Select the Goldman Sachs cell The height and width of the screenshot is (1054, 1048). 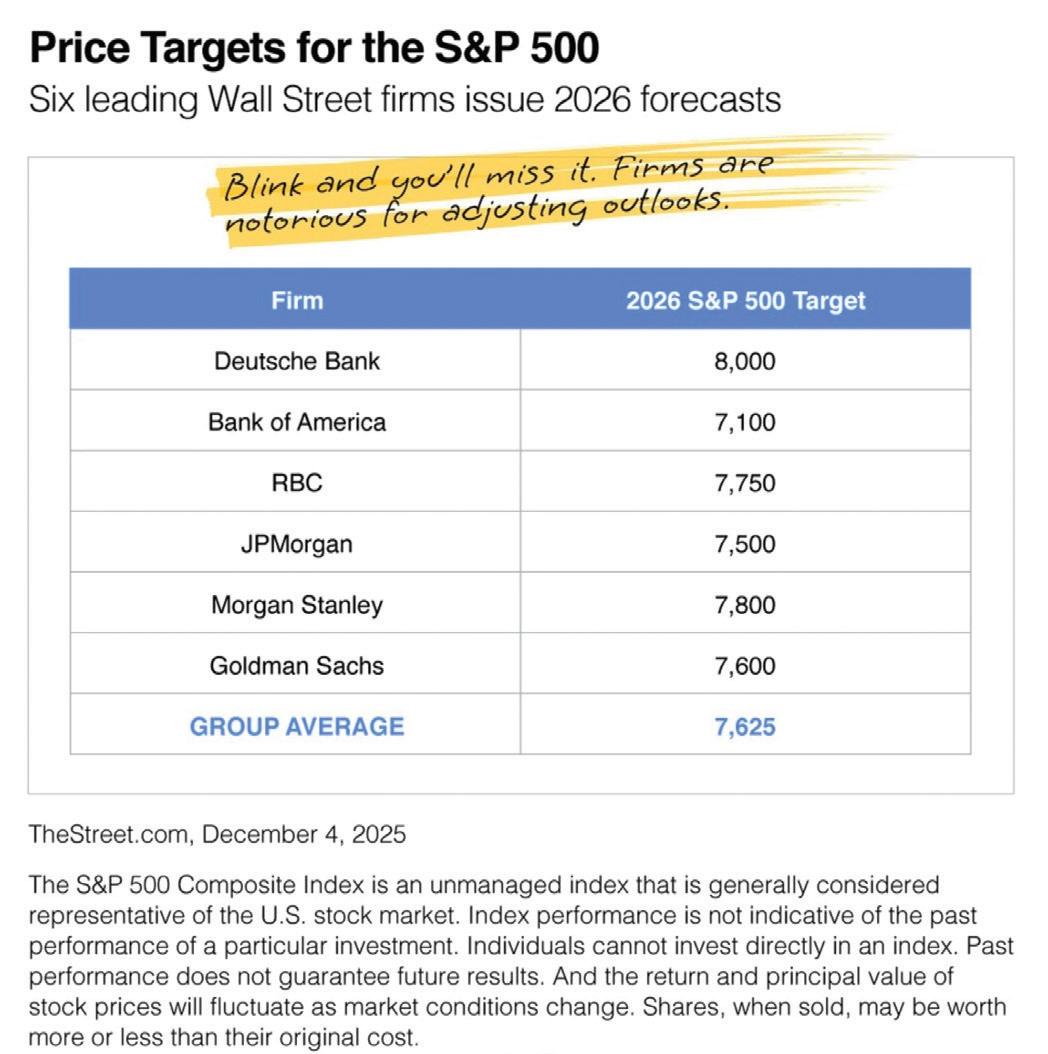(x=296, y=665)
